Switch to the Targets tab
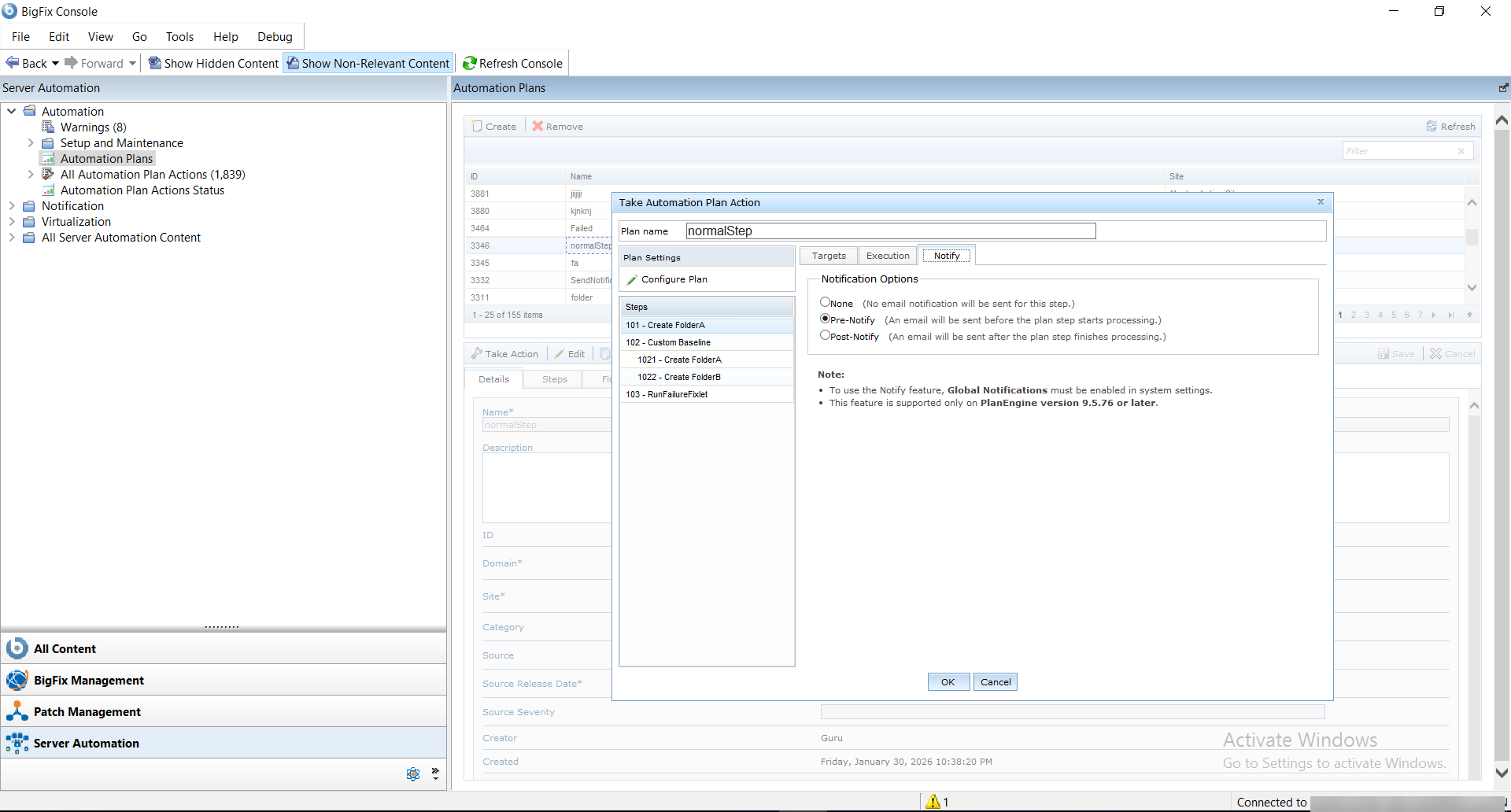The width and height of the screenshot is (1511, 812). [x=829, y=256]
